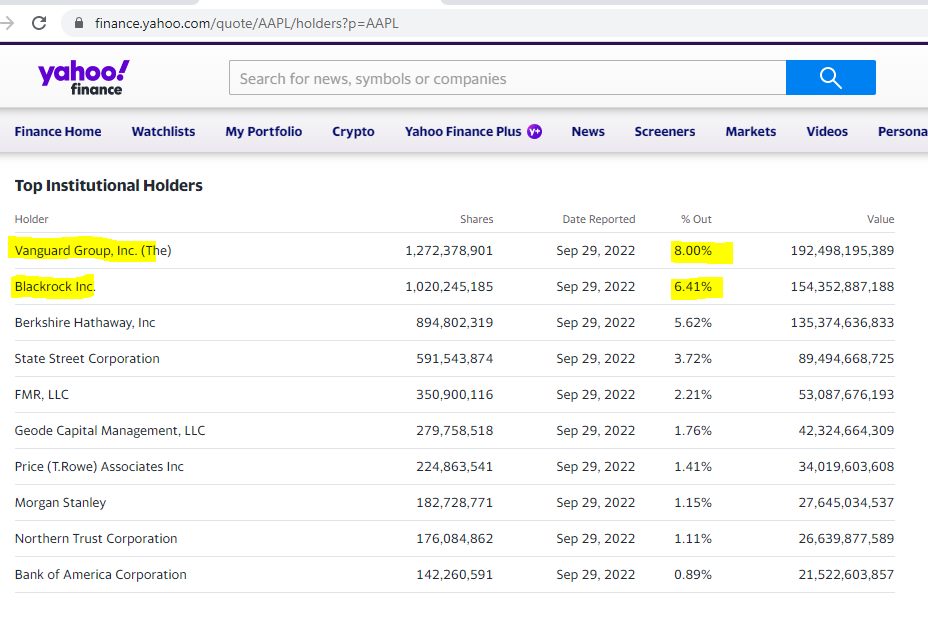
Task: Click the Top Institutional Holders heading
Action: (108, 185)
